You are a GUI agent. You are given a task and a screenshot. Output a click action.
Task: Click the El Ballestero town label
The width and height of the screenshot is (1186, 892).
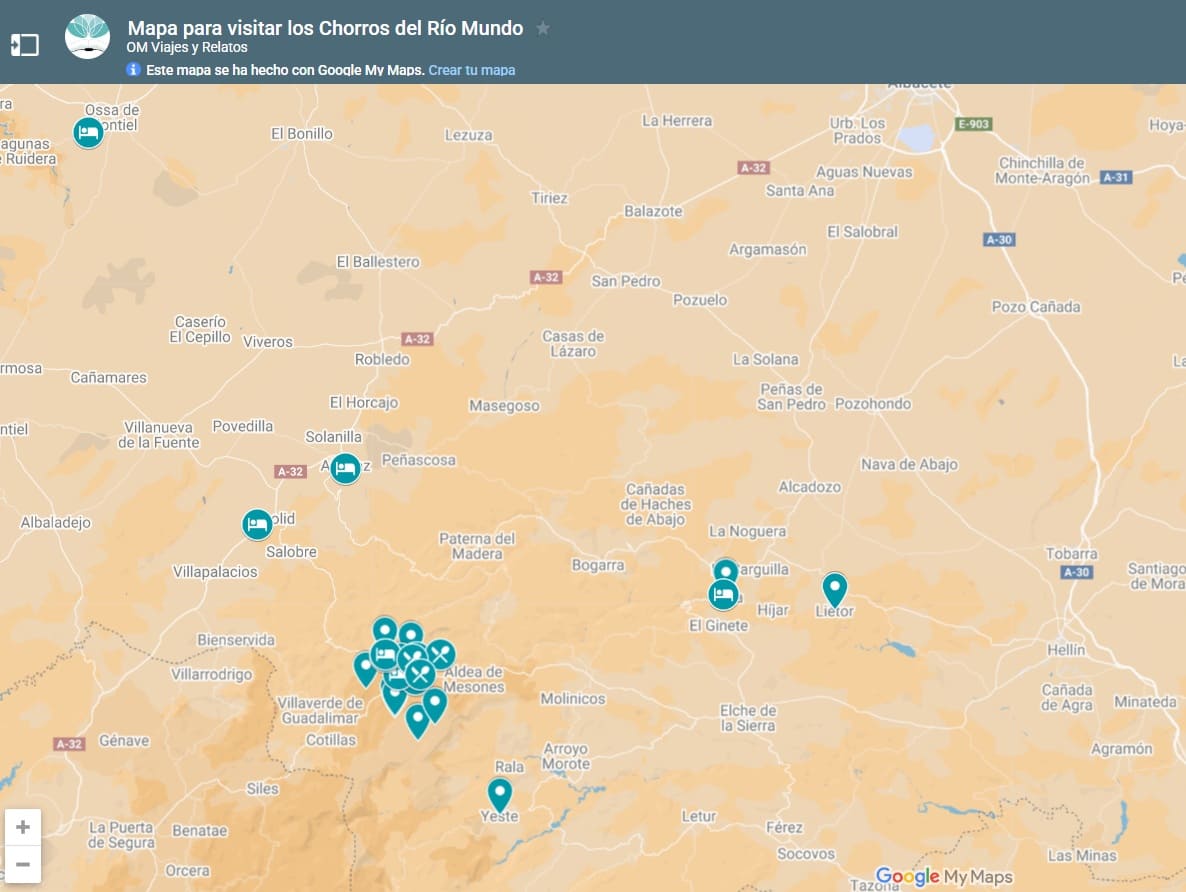tap(378, 262)
